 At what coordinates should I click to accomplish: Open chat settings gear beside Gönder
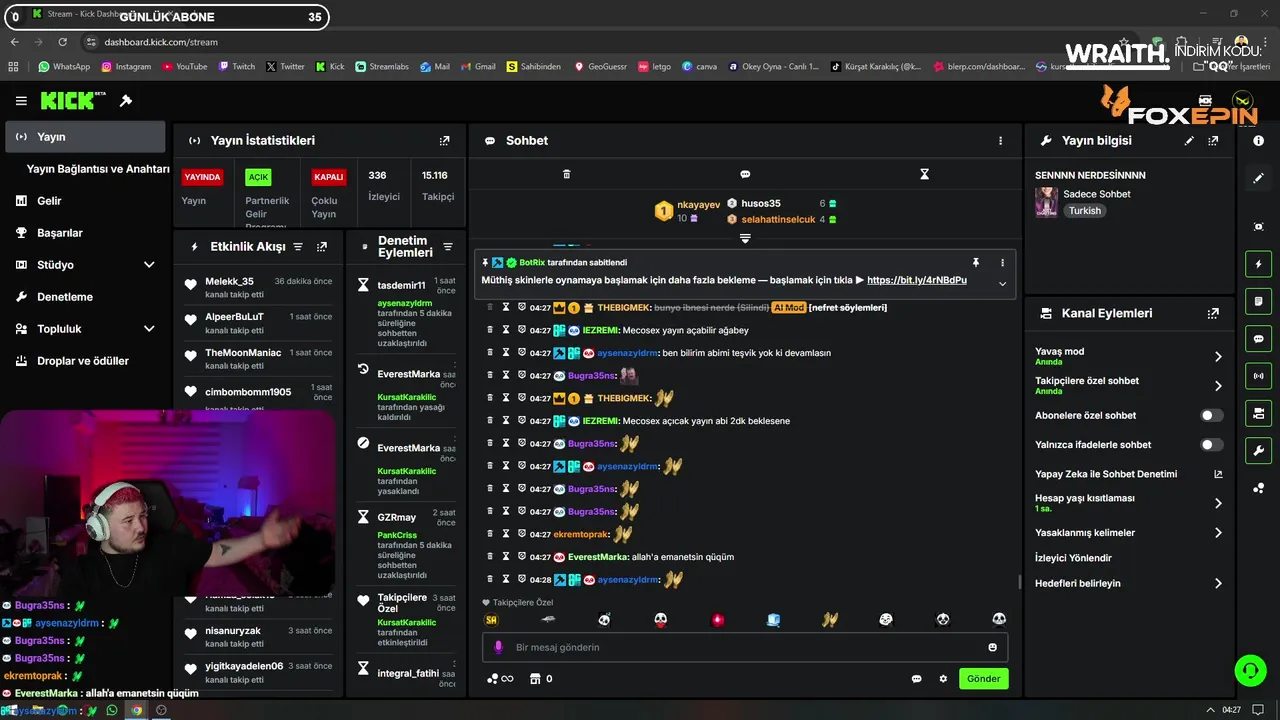pyautogui.click(x=943, y=679)
